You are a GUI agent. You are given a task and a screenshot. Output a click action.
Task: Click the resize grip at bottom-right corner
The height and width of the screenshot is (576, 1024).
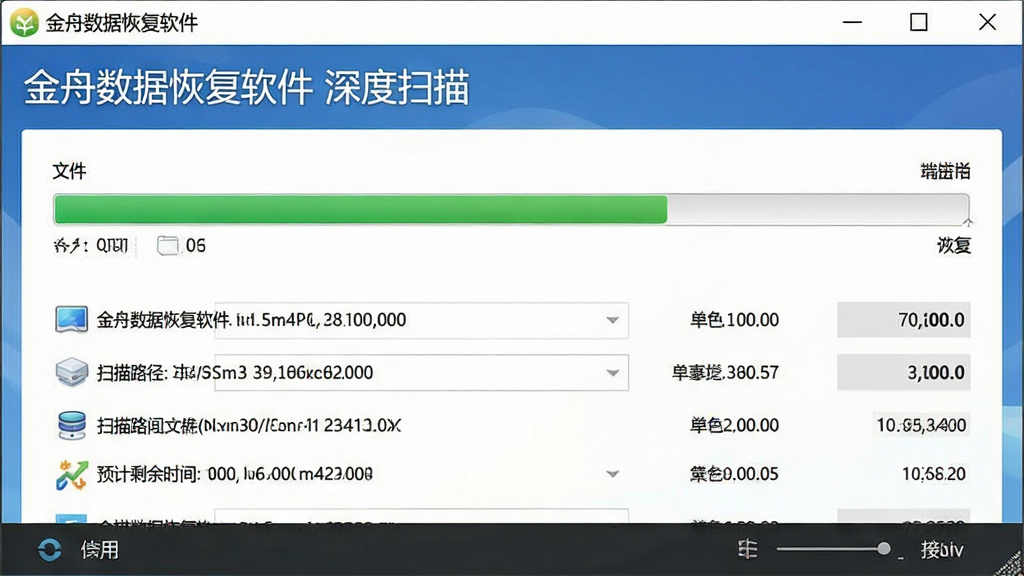pos(1010,564)
